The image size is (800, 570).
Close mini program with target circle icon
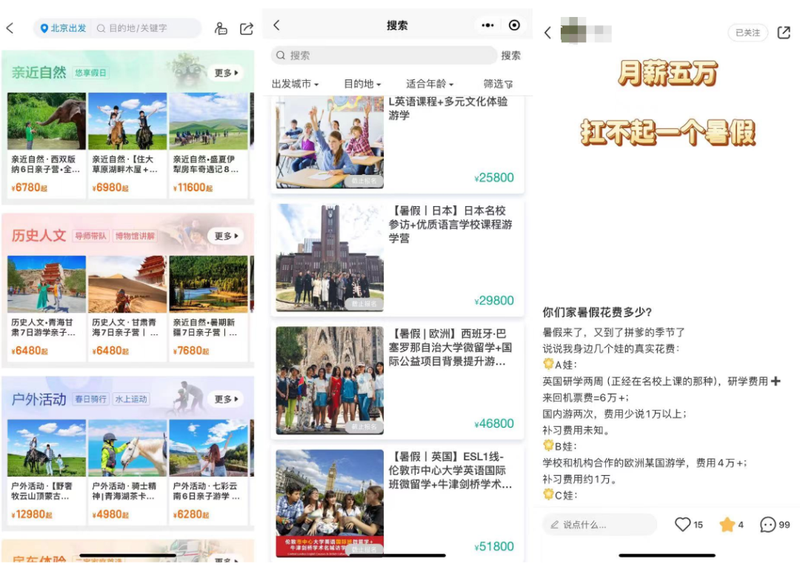pos(514,25)
